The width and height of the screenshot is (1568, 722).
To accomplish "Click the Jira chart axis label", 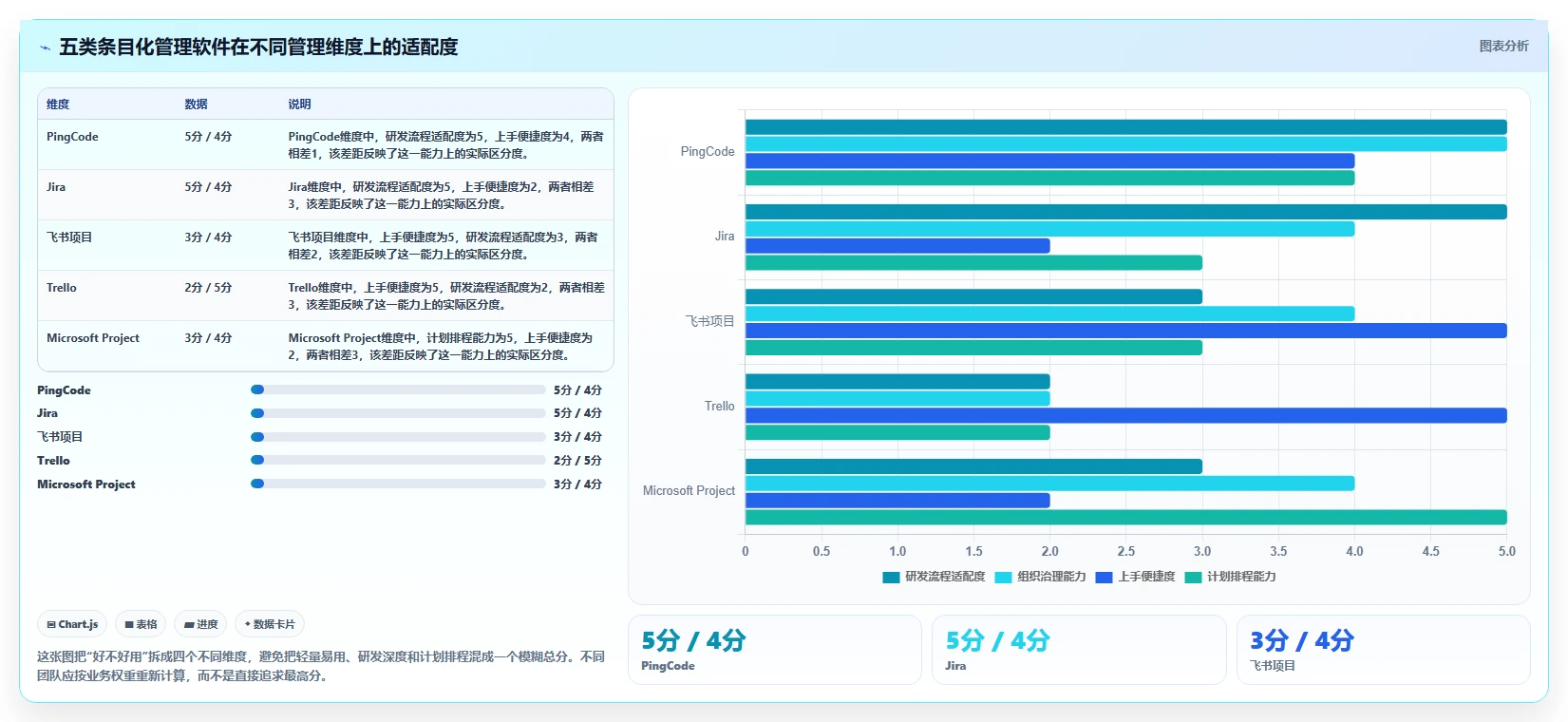I will tap(725, 237).
